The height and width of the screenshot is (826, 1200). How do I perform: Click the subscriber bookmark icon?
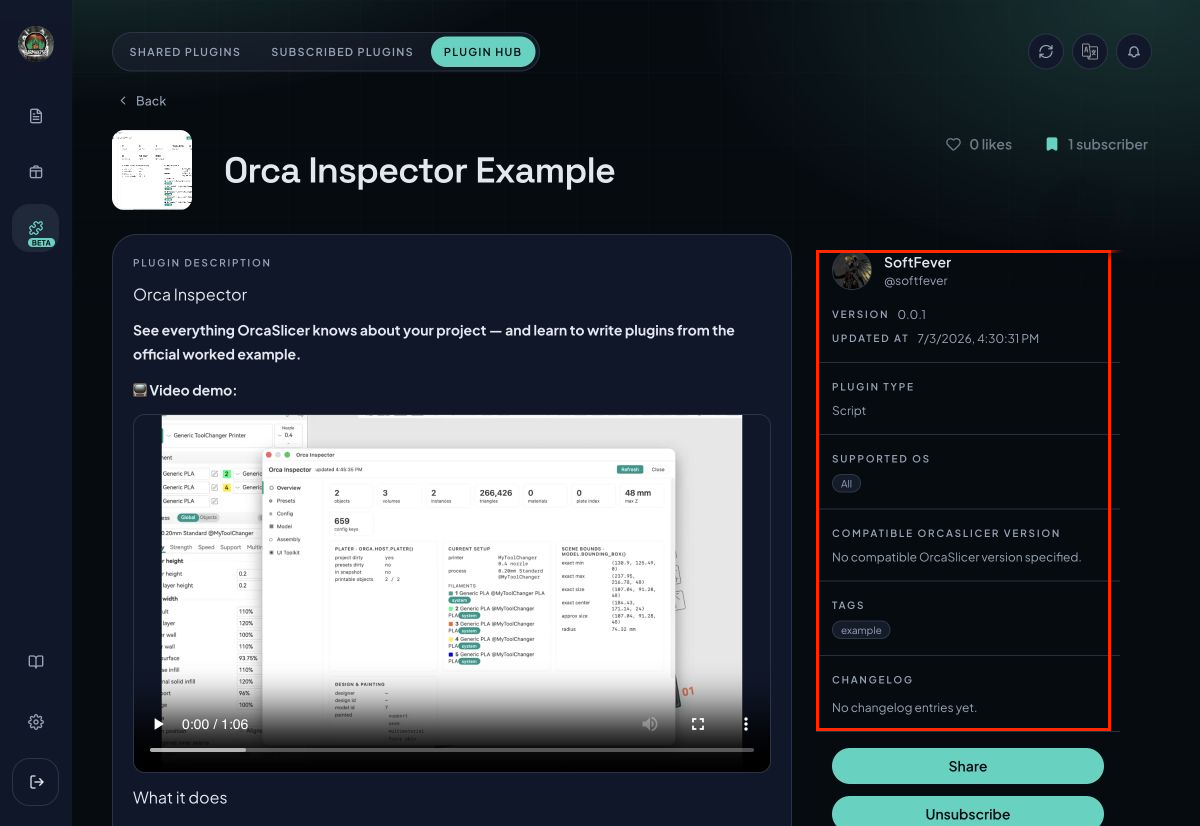pos(1052,145)
